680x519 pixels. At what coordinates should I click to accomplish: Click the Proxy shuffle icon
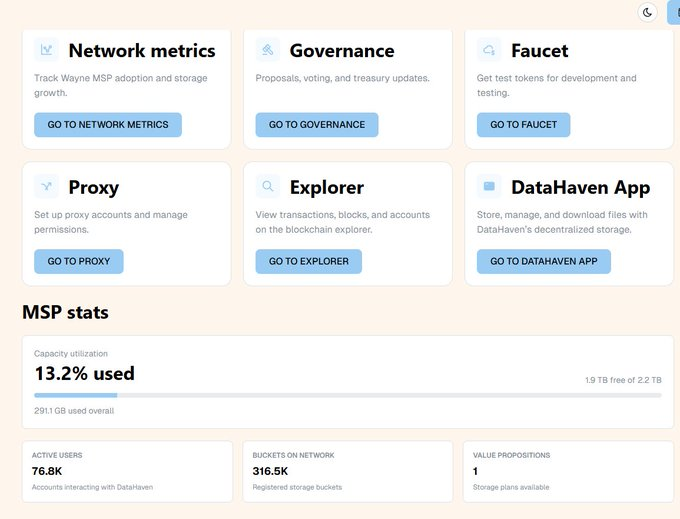point(46,186)
